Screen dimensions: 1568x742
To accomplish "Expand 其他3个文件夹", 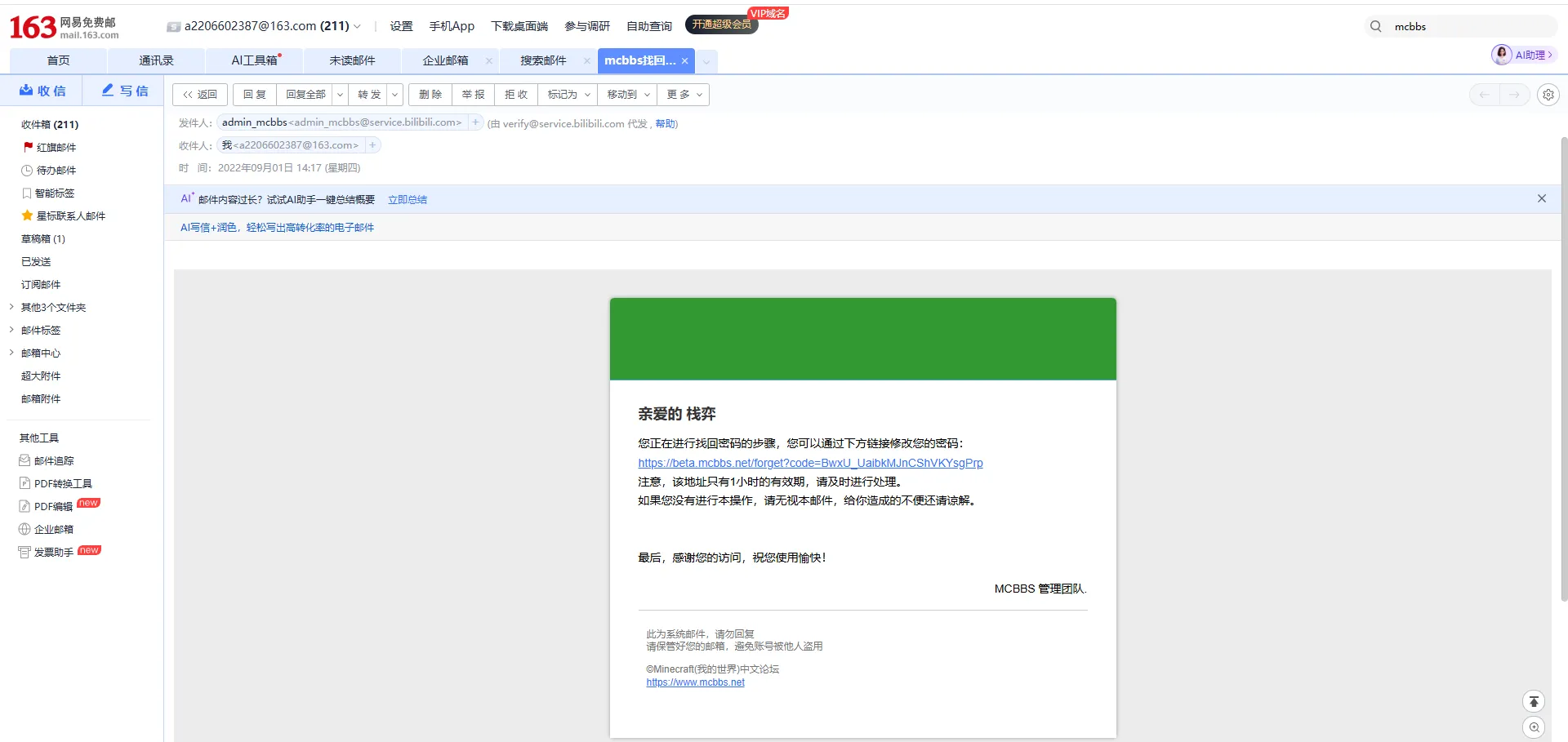I will click(x=11, y=308).
